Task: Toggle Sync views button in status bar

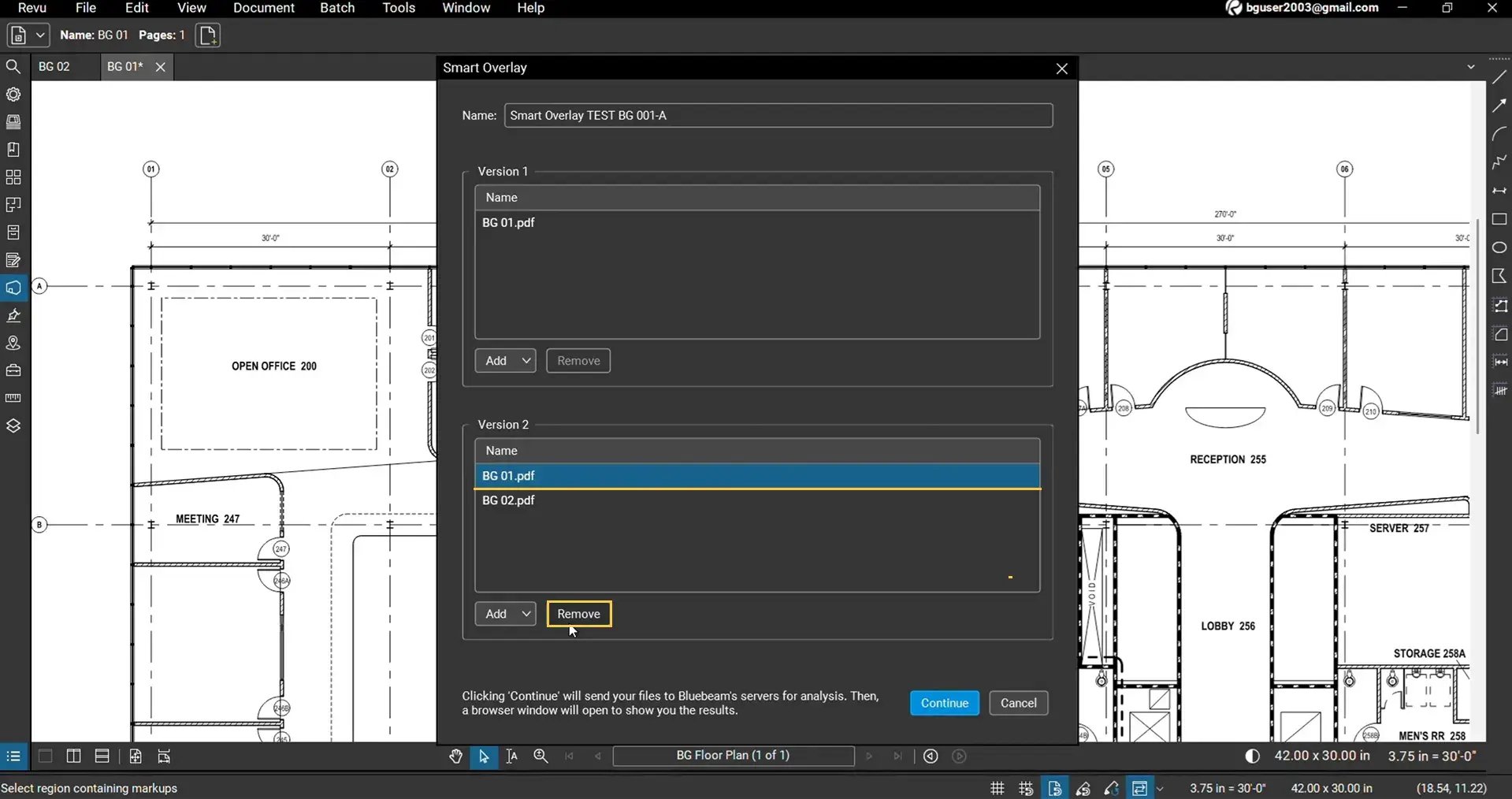Action: [1139, 788]
